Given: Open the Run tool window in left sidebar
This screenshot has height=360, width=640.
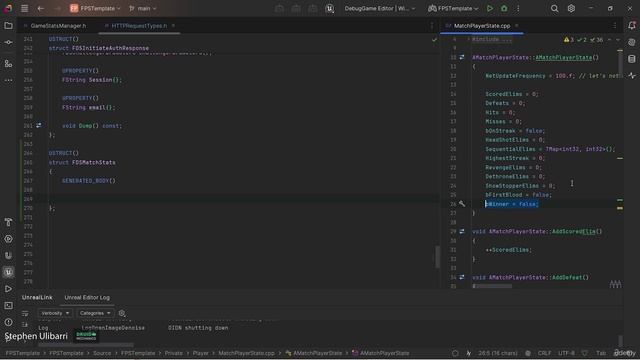Looking at the screenshot, I should (8, 289).
